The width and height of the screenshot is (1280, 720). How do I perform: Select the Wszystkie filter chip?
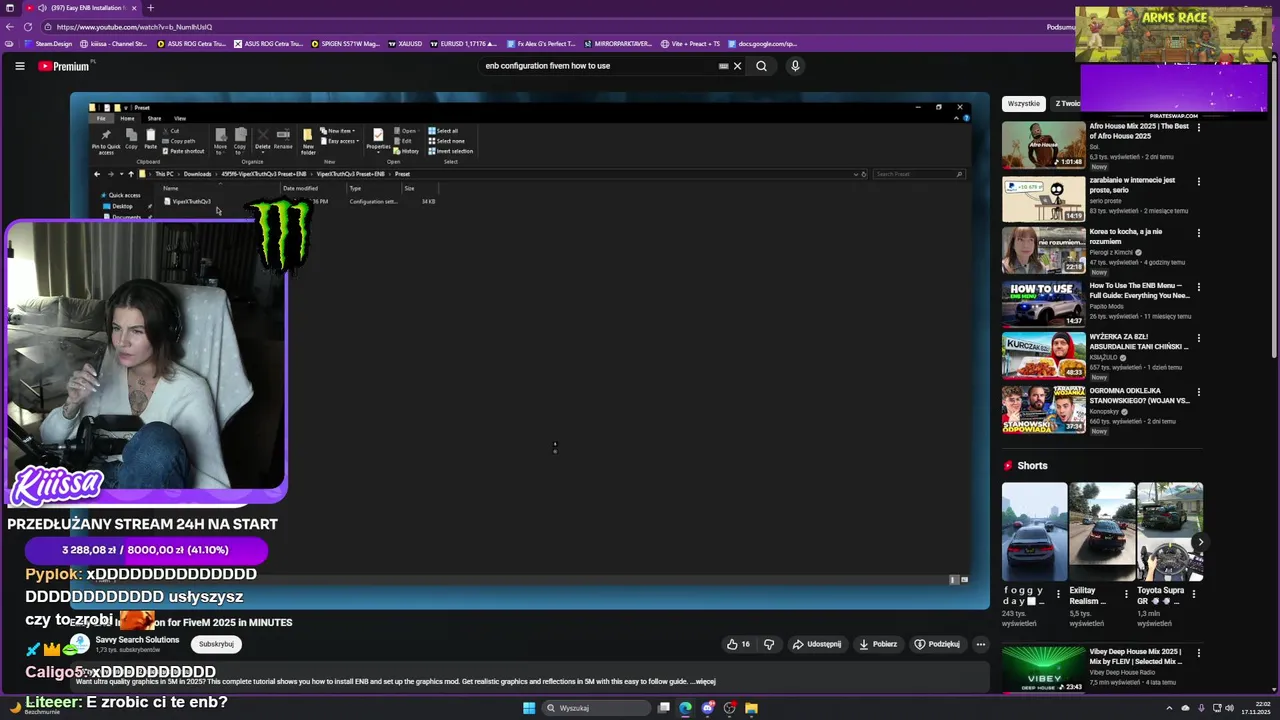(x=1023, y=103)
